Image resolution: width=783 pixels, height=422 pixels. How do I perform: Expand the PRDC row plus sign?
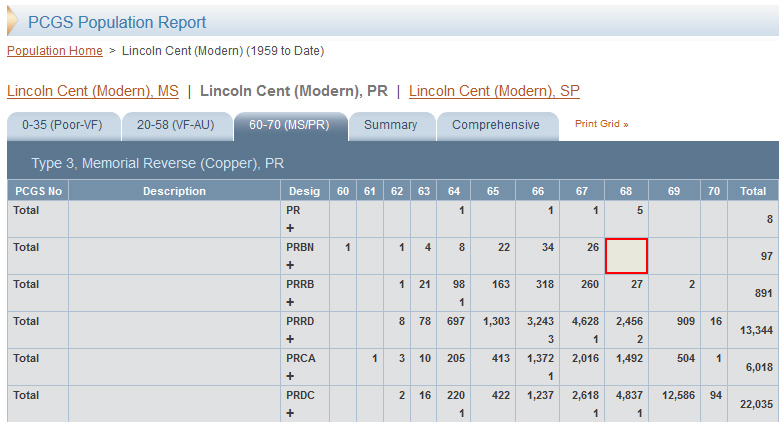pyautogui.click(x=290, y=413)
